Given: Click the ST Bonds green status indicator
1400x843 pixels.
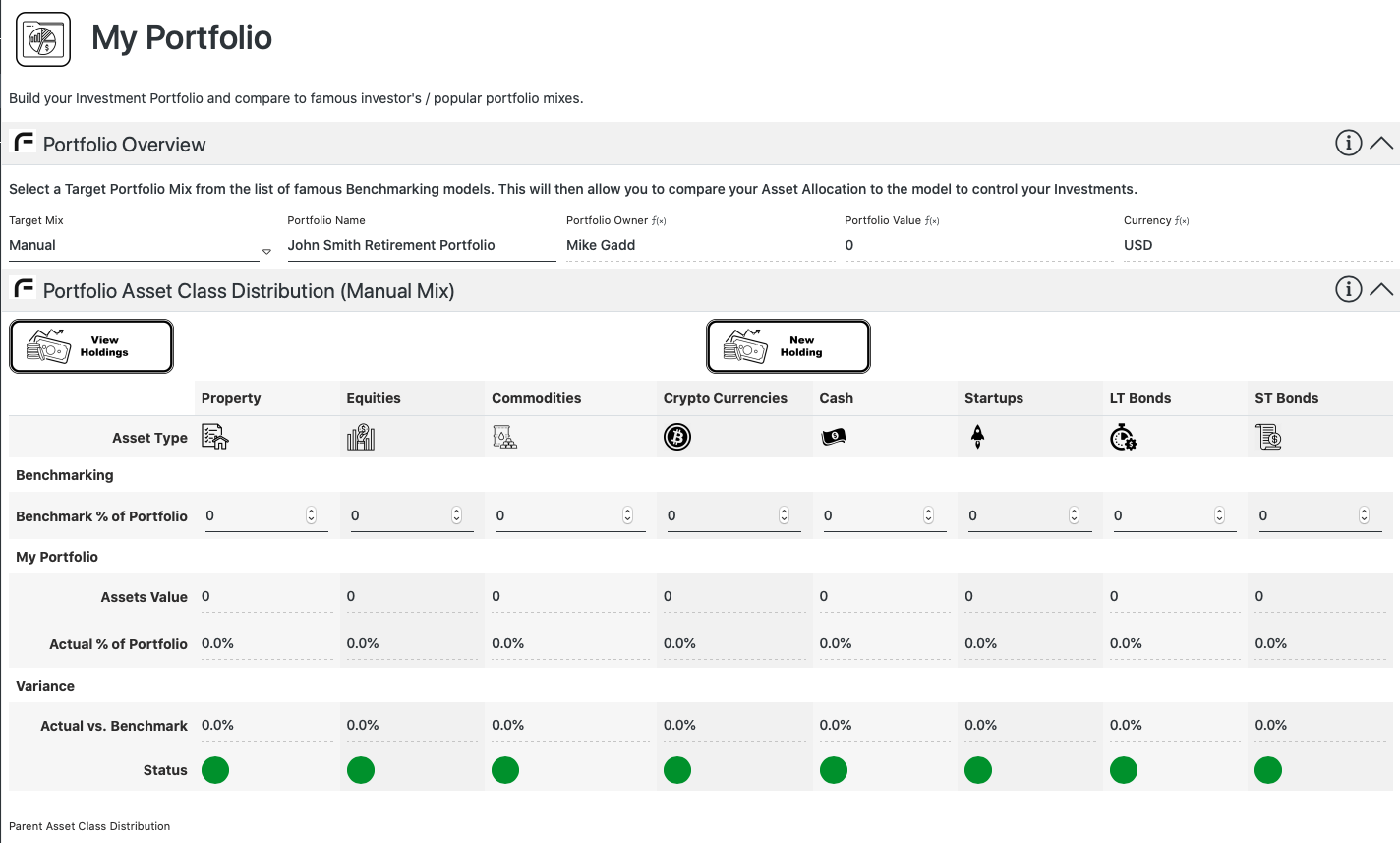Looking at the screenshot, I should (1268, 770).
